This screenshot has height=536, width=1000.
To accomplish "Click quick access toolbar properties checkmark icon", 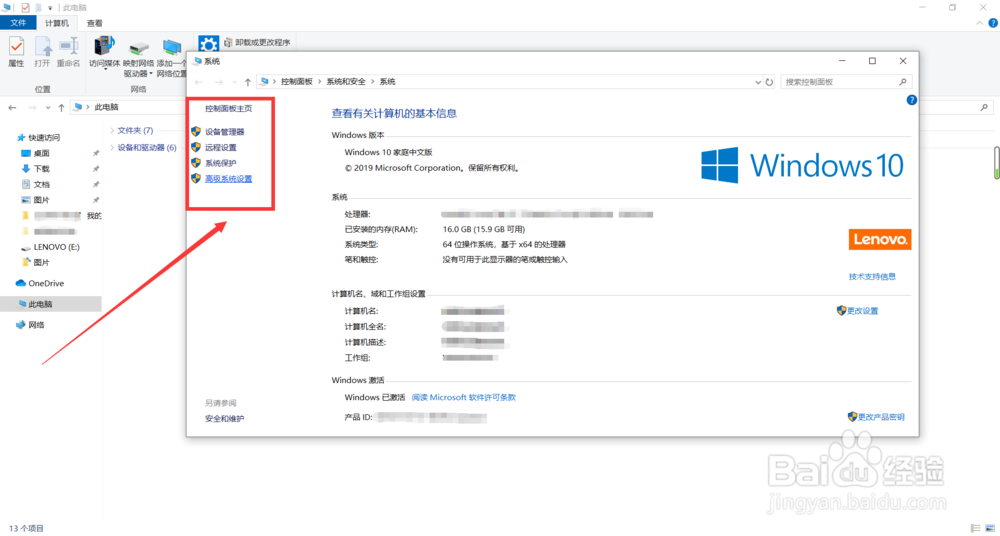I will click(x=26, y=8).
